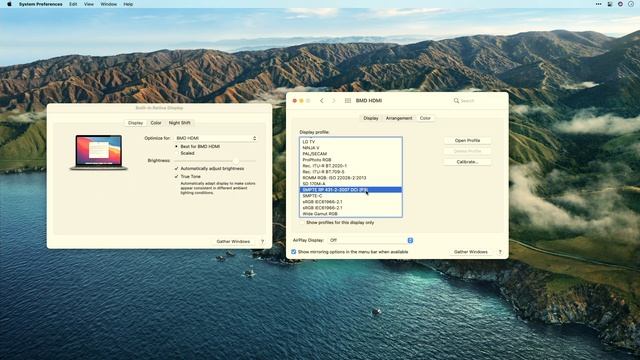This screenshot has height=360, width=640.
Task: Select SMPTE RP 431-2-2007 DCI (P3) profile
Action: tap(351, 190)
